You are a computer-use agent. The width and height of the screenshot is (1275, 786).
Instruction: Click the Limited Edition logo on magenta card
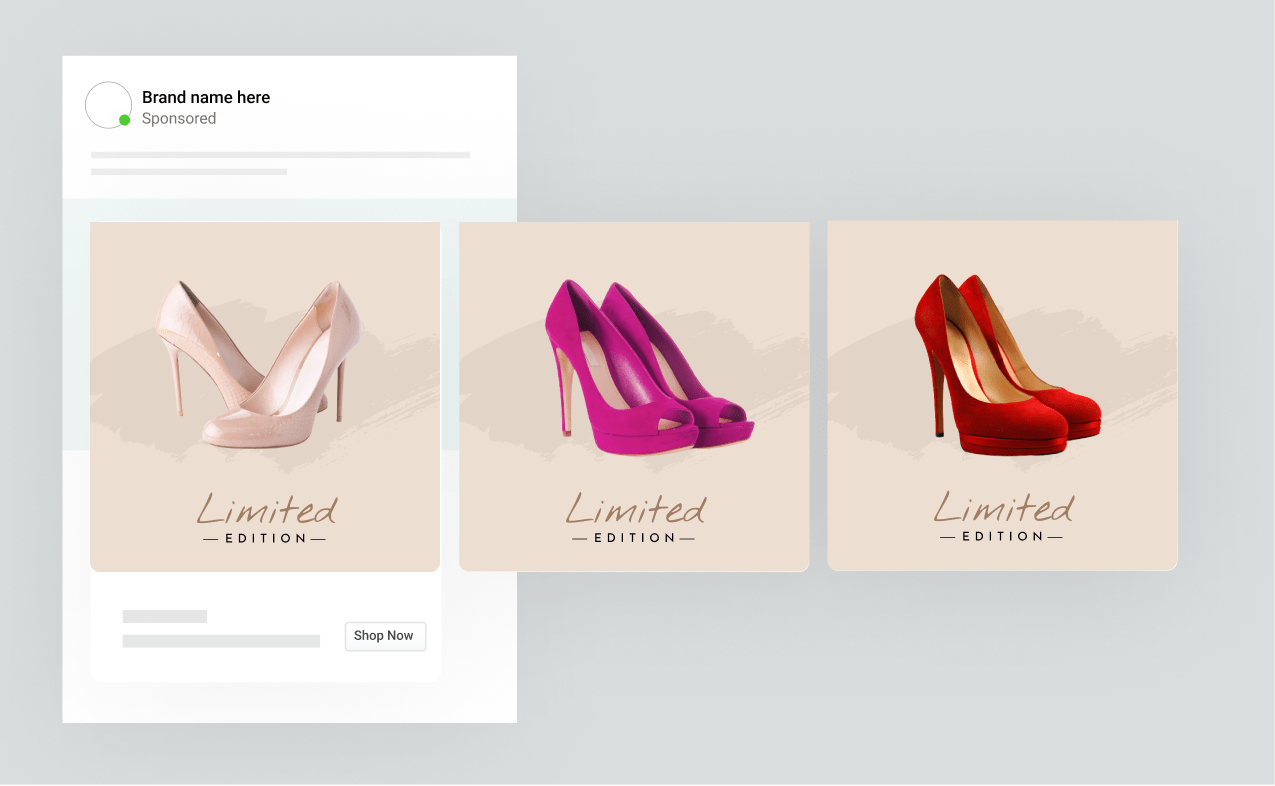point(633,516)
